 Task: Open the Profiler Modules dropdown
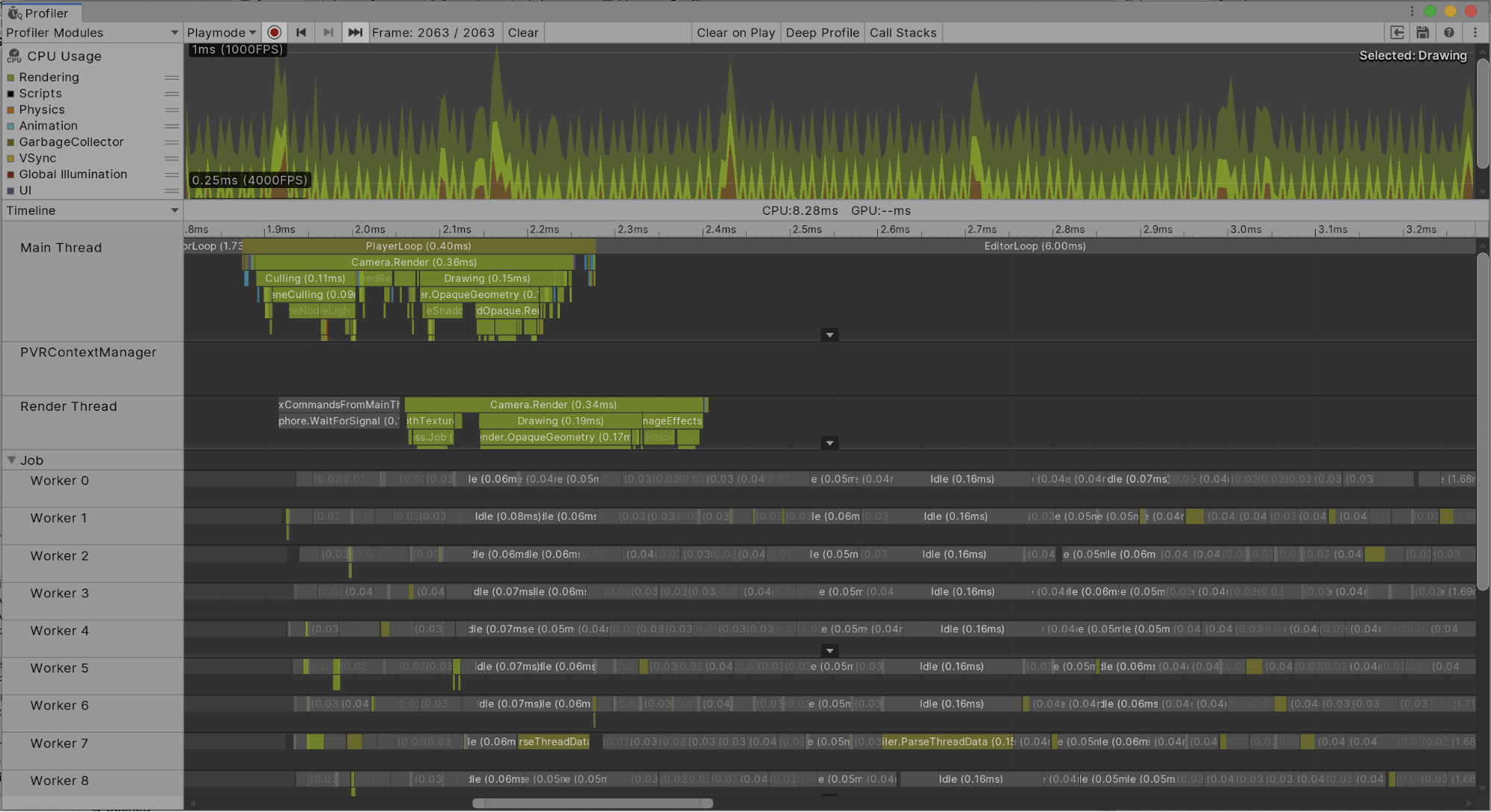point(91,32)
